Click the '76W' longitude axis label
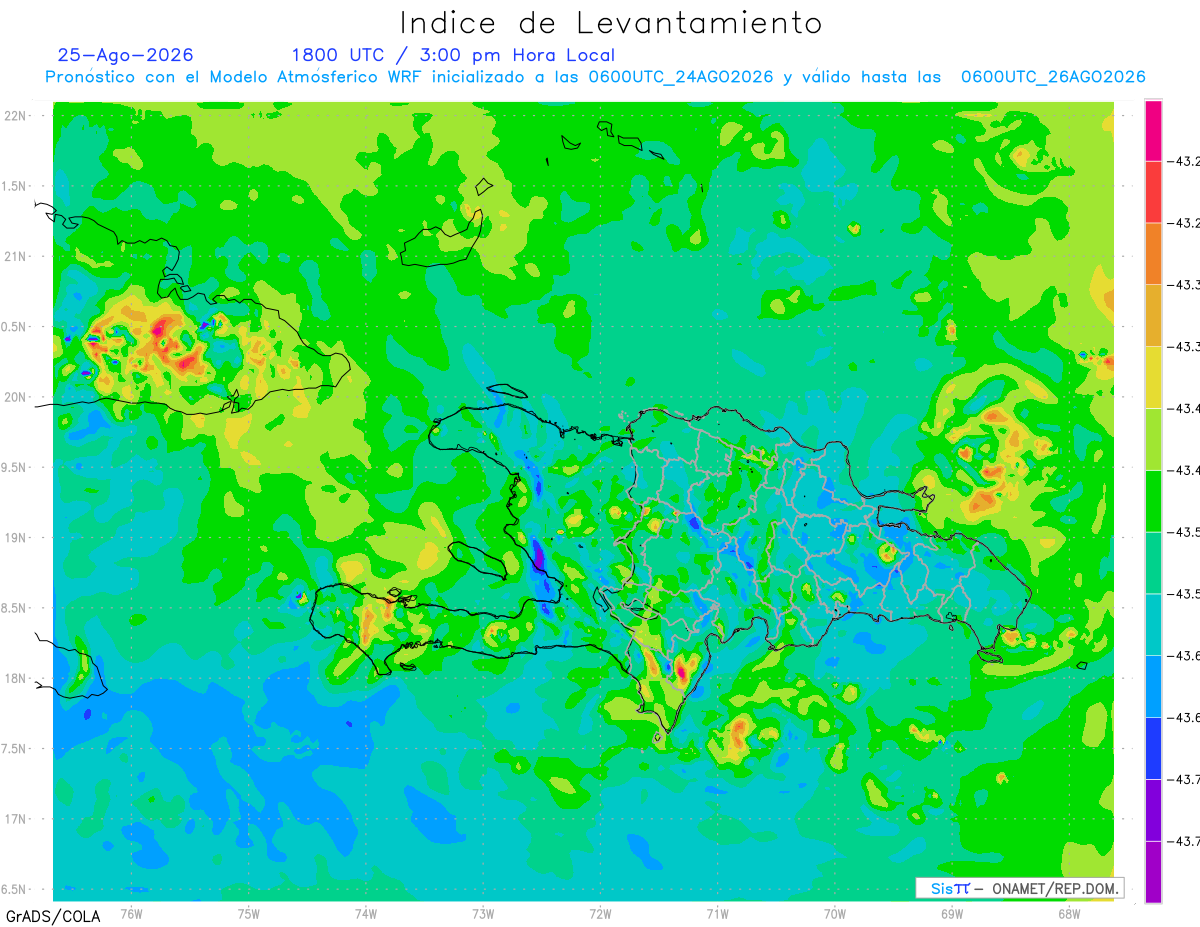 pos(131,913)
